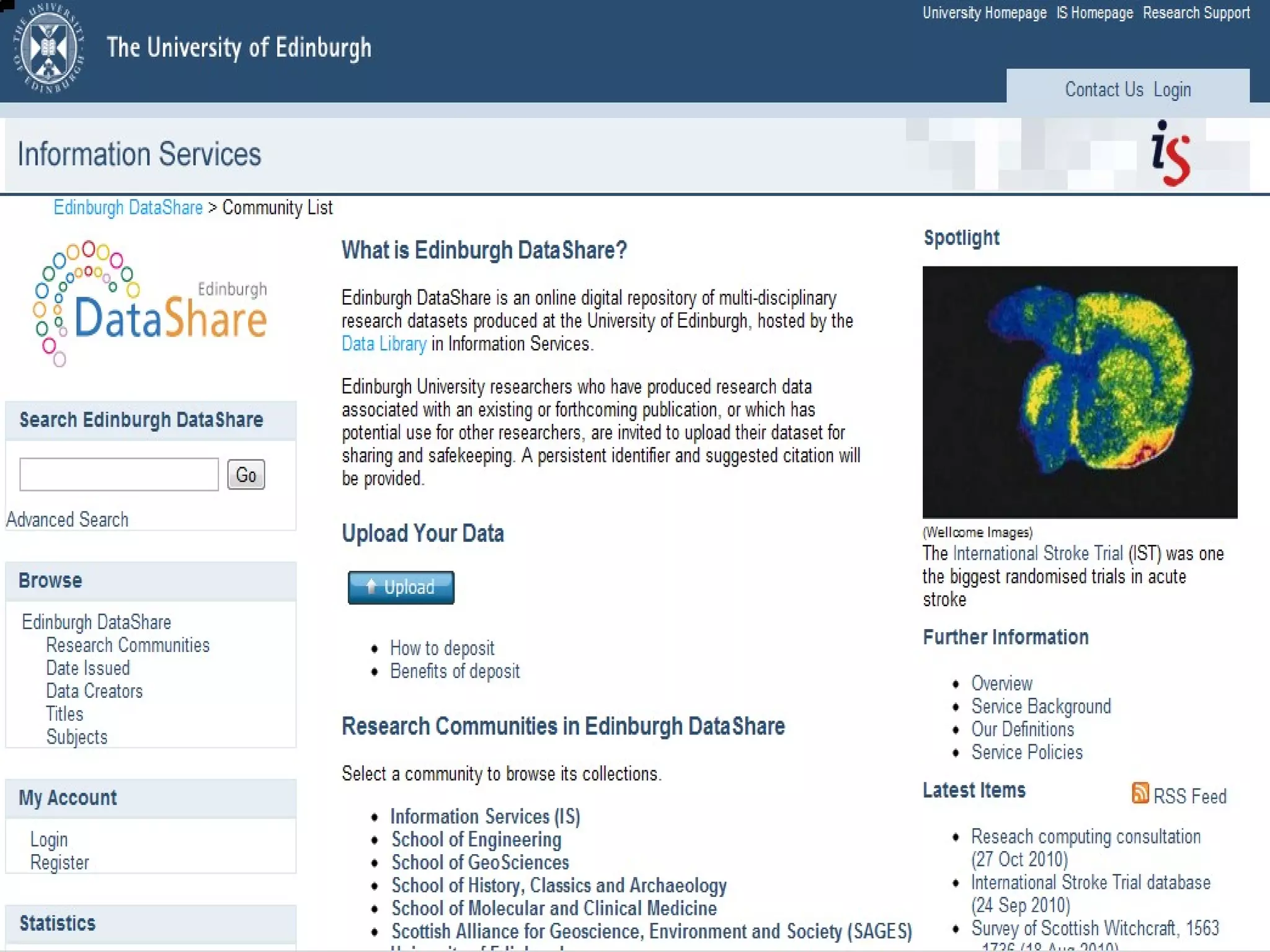Follow the International Stroke Trial spotlight link
1270x952 pixels.
click(x=1037, y=553)
